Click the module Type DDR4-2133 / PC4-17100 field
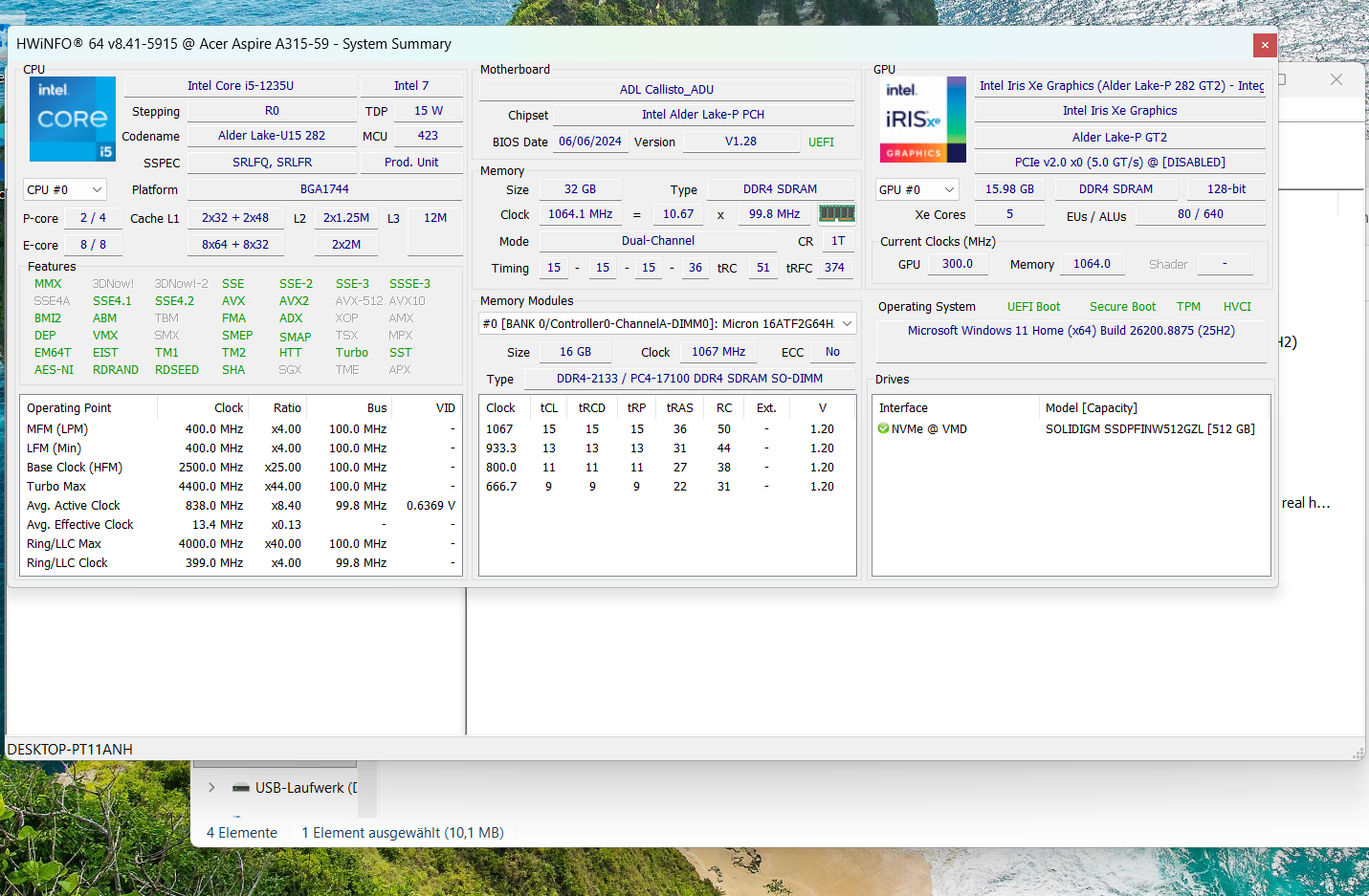Image resolution: width=1369 pixels, height=896 pixels. (690, 379)
